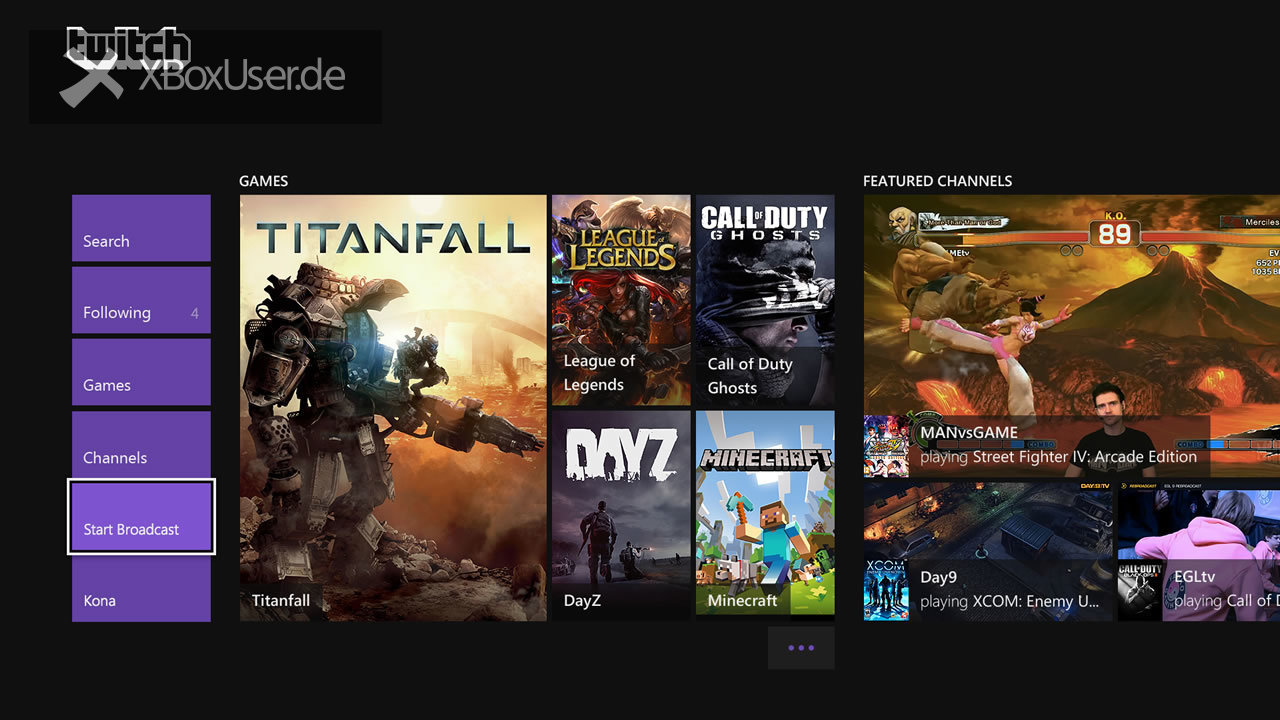Viewport: 1280px width, 720px height.
Task: Open the Kona profile tile
Action: pos(141,589)
